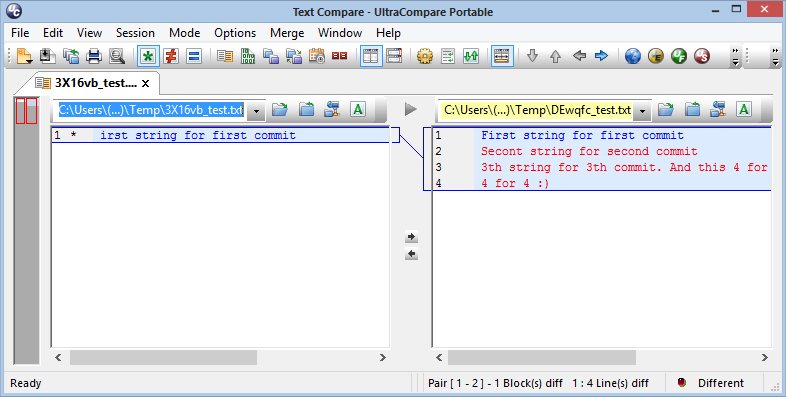
Task: Open print preview magnifier icon
Action: coord(117,56)
